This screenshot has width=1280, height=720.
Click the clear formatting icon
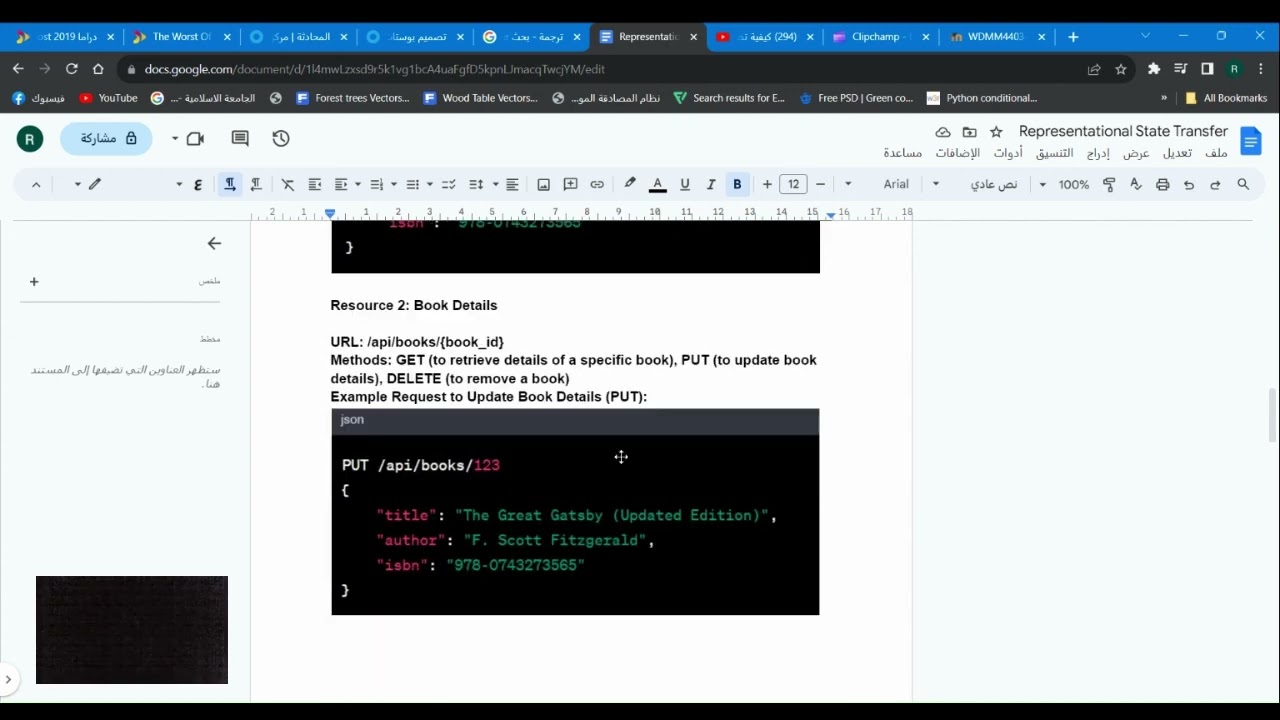point(288,184)
